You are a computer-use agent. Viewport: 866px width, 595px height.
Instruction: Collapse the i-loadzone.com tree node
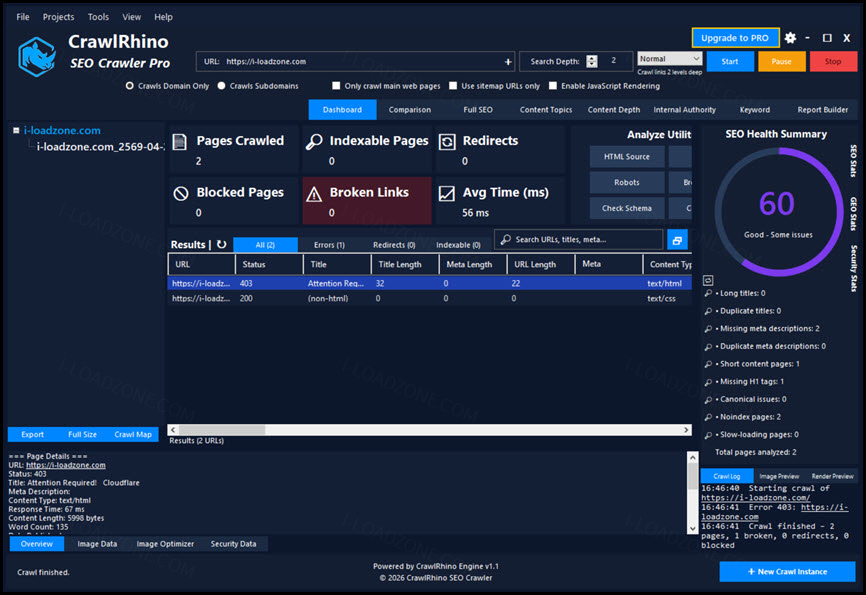tap(16, 130)
